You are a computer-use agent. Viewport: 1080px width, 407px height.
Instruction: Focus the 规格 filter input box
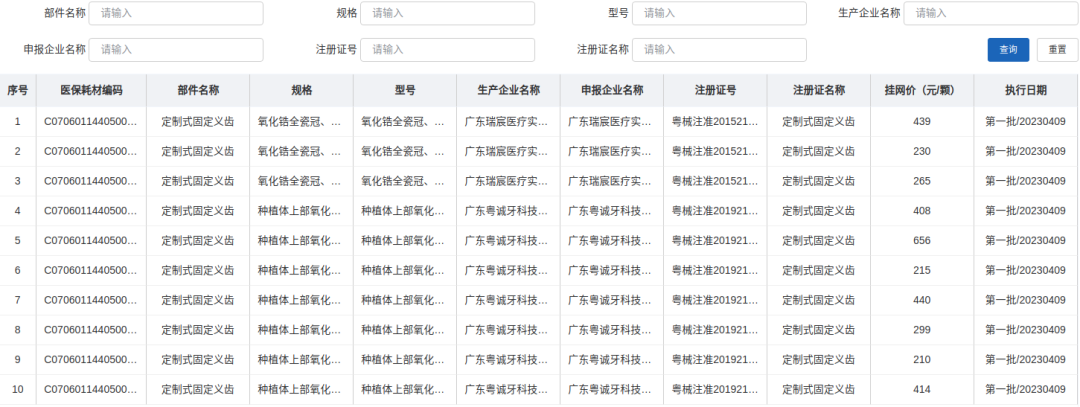pyautogui.click(x=447, y=13)
